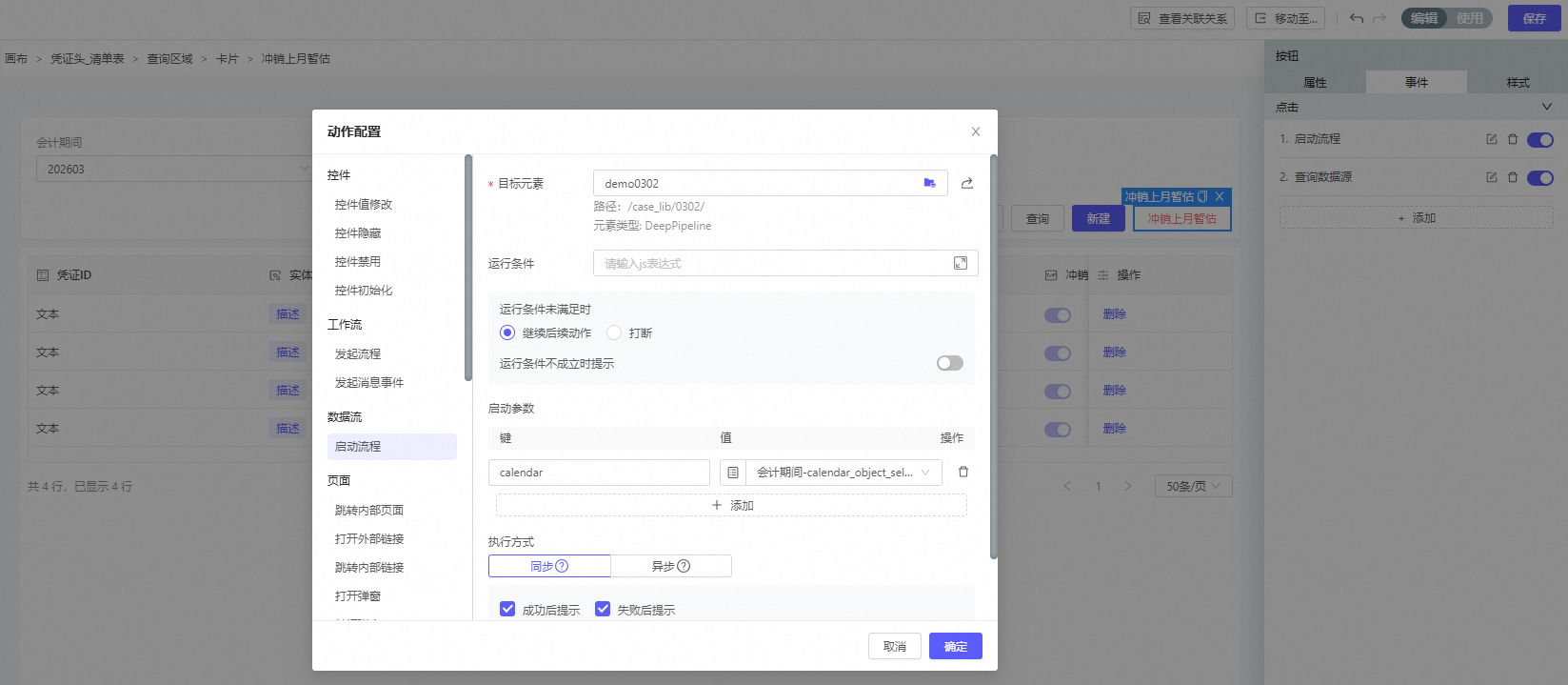Viewport: 1568px width, 685px height.
Task: Click the help icon next to 异步
Action: coord(684,566)
